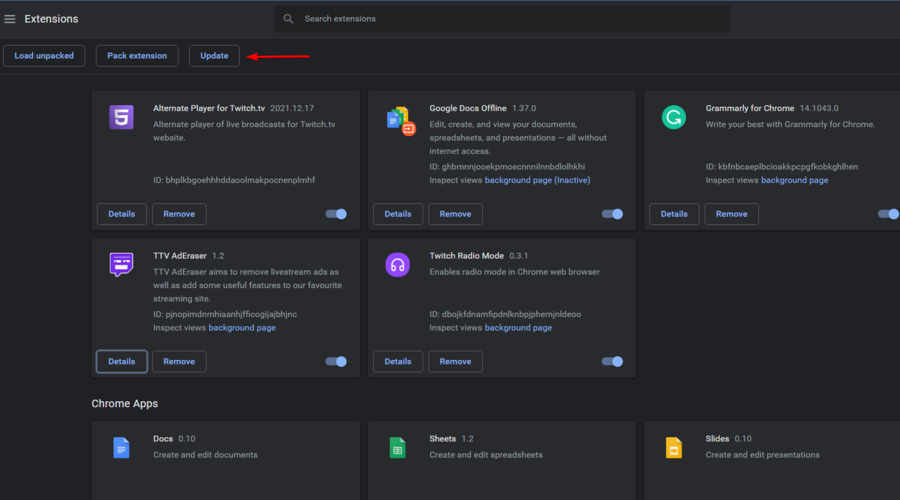The image size is (900, 500).
Task: Click the Twitch Radio Mode headphones icon
Action: [x=397, y=265]
